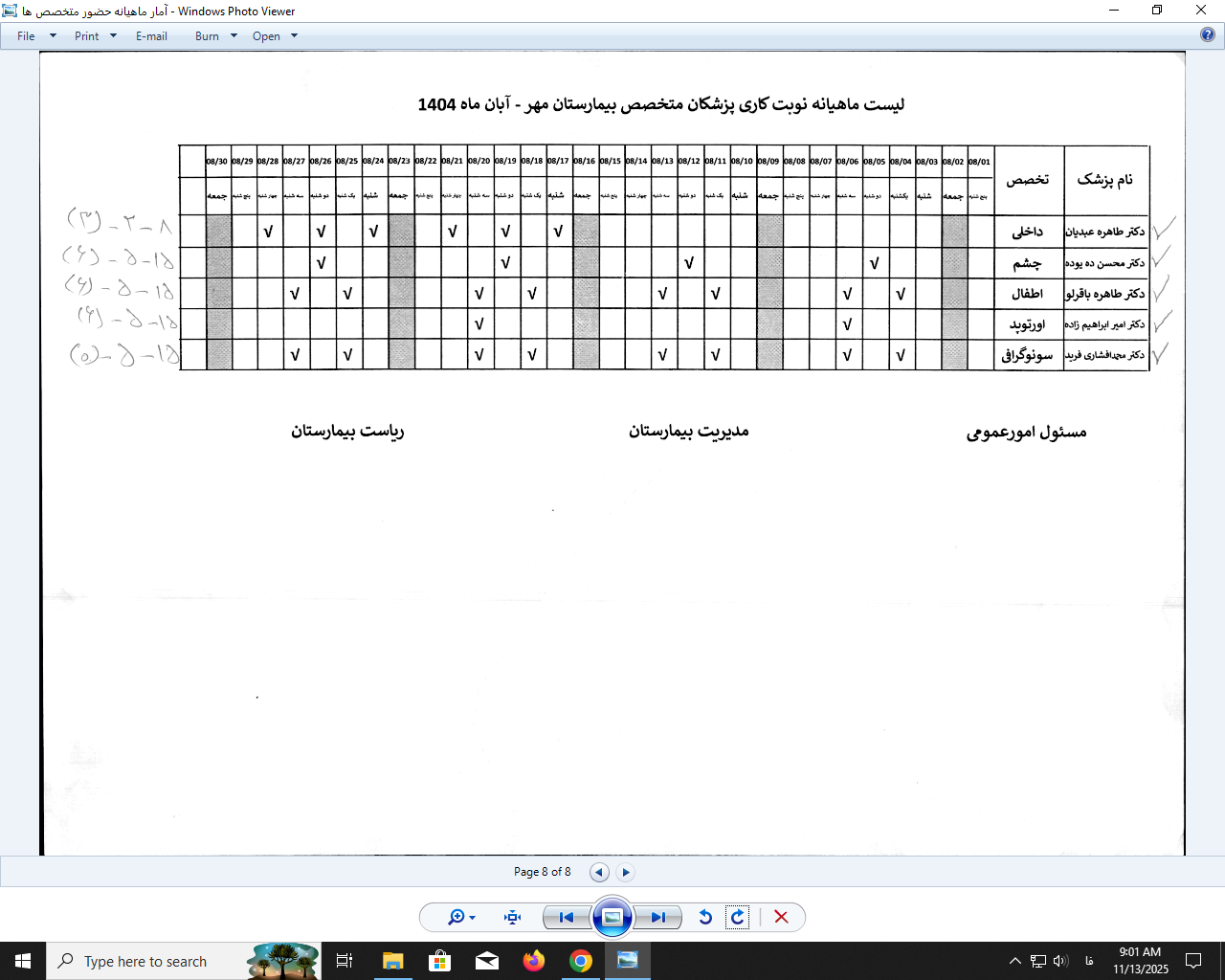
Task: Rotate the image clockwise
Action: coord(737,917)
